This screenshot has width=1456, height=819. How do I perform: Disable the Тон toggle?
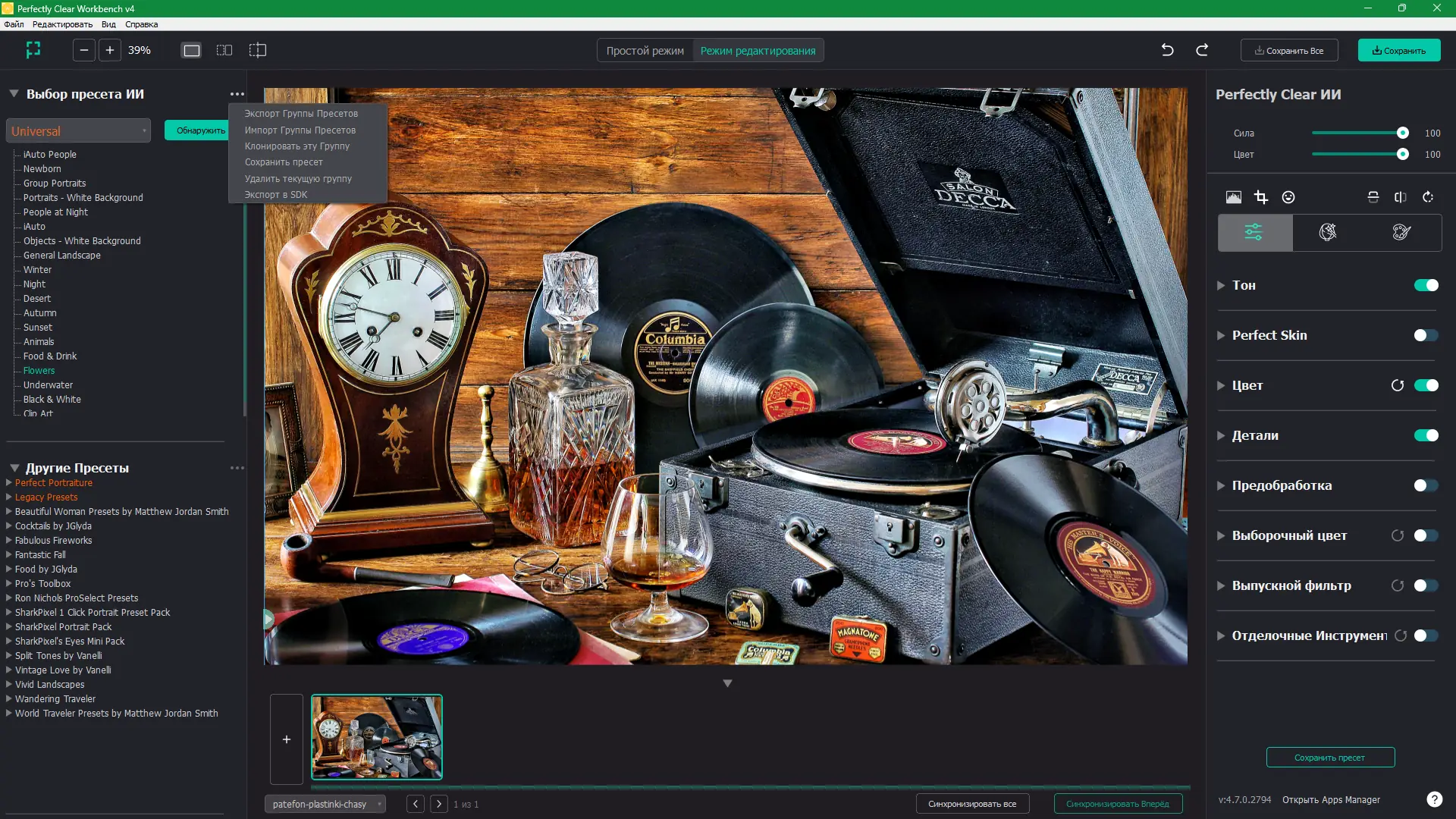[1426, 285]
